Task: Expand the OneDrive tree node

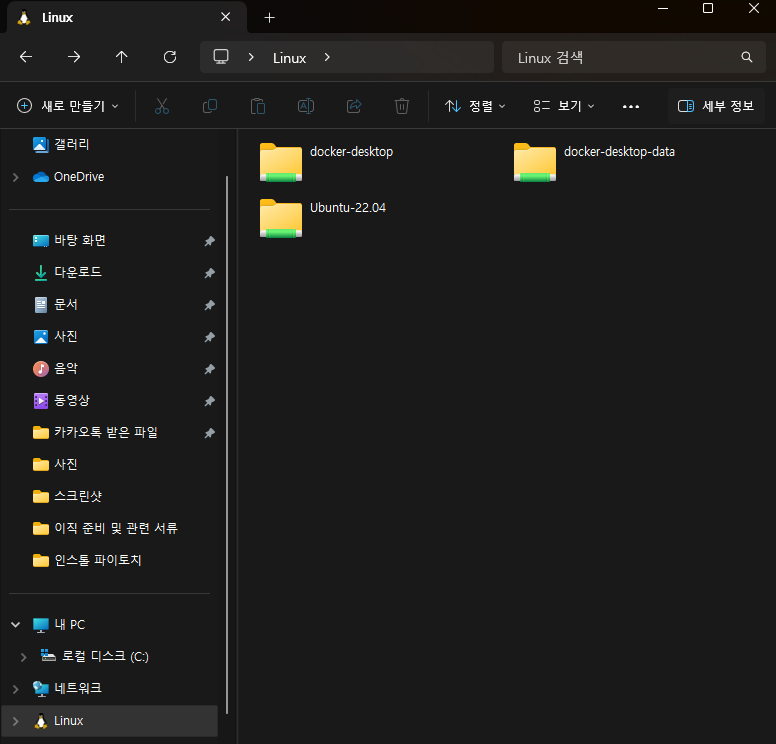Action: [x=15, y=177]
